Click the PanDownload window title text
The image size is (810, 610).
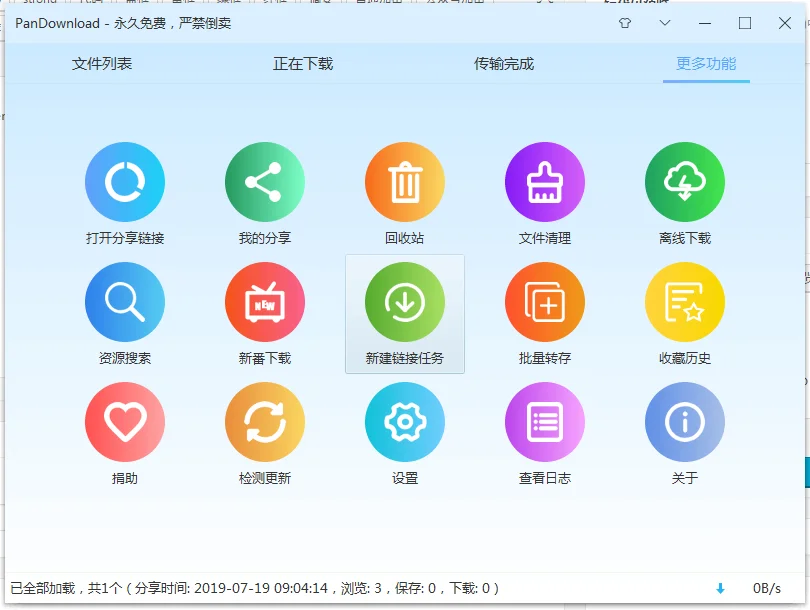[x=123, y=23]
